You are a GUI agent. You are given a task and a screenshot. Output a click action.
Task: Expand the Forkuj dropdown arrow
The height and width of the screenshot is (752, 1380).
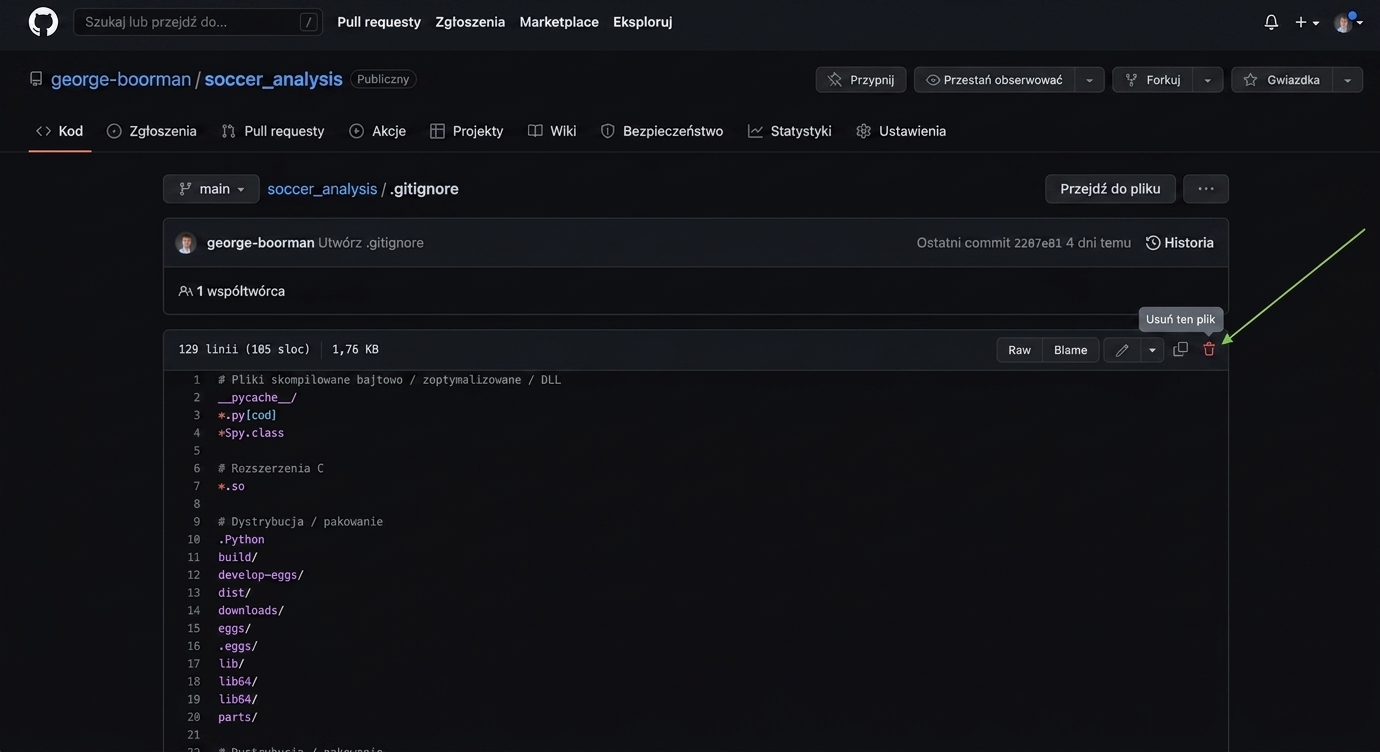pos(1208,80)
